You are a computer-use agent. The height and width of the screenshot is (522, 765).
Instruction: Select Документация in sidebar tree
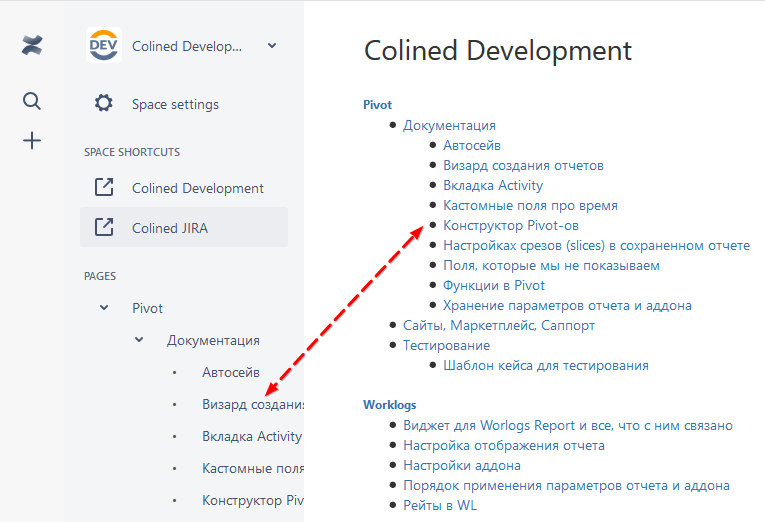(213, 341)
